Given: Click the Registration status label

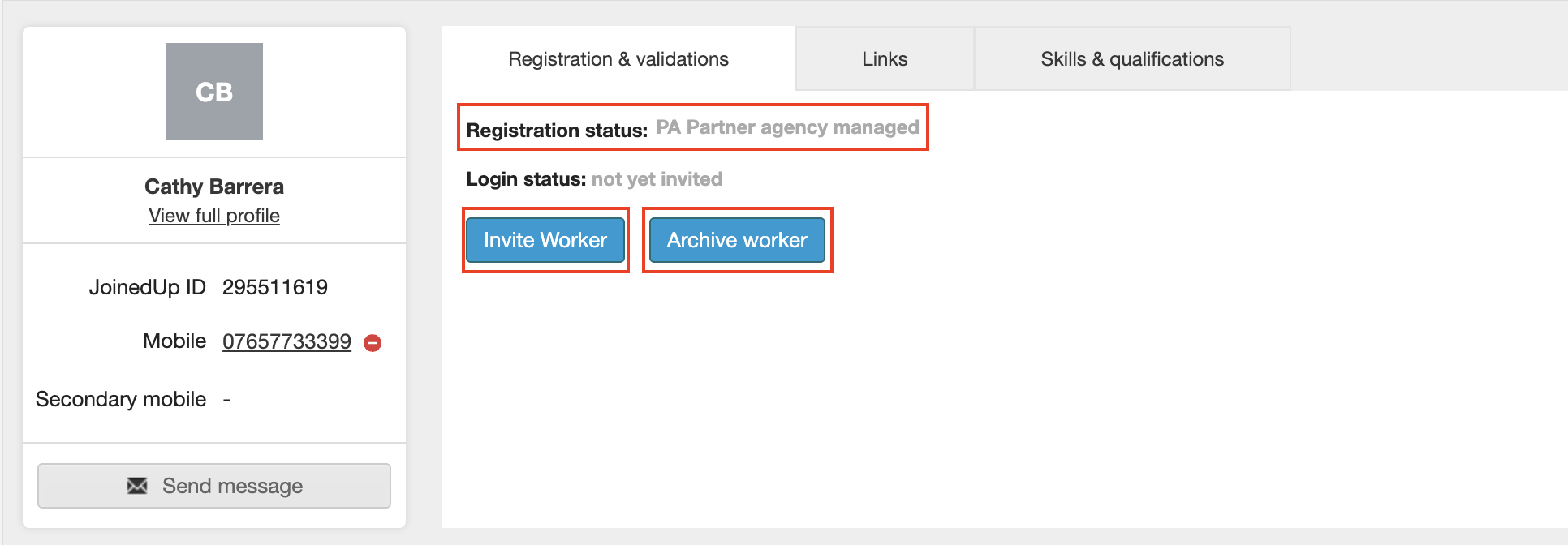Looking at the screenshot, I should click(557, 130).
